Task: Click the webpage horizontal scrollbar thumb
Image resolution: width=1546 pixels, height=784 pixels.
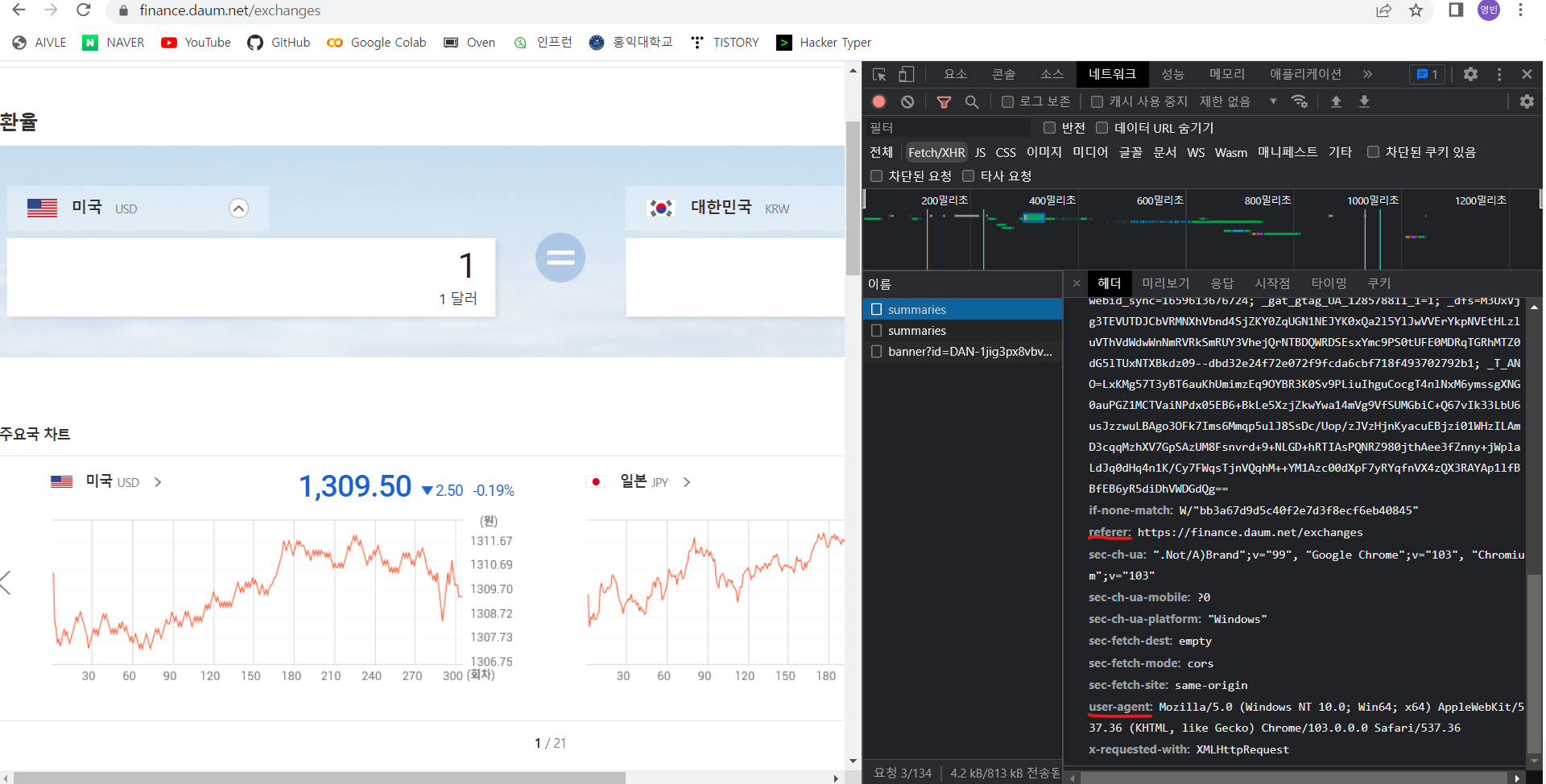Action: (320, 778)
